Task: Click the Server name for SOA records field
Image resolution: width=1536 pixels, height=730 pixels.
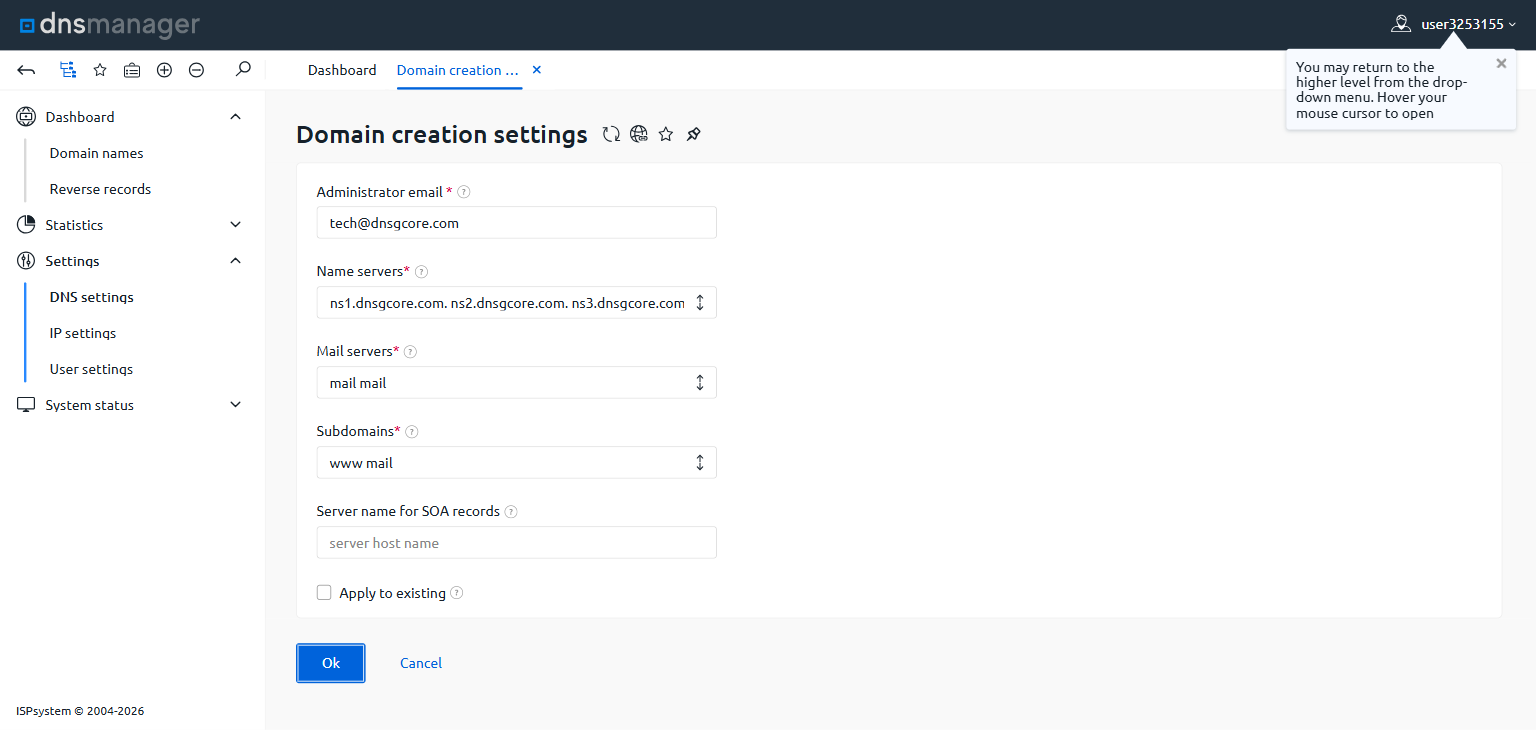Action: coord(517,543)
